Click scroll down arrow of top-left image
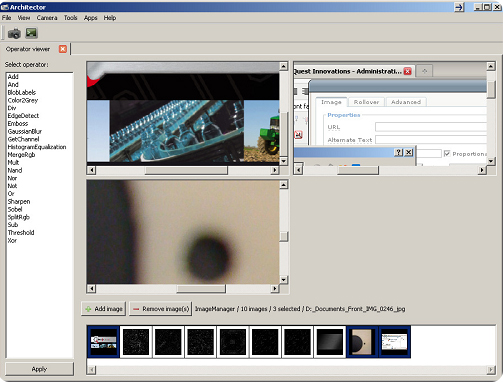This screenshot has width=503, height=383. [283, 161]
